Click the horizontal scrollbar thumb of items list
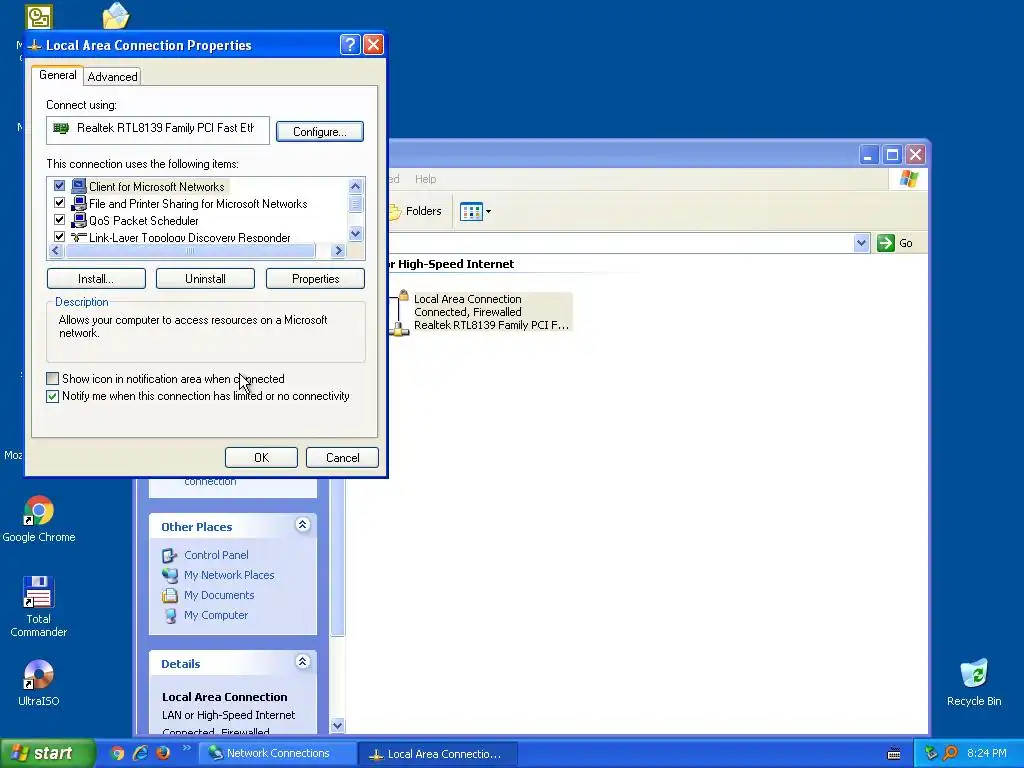 (x=189, y=251)
